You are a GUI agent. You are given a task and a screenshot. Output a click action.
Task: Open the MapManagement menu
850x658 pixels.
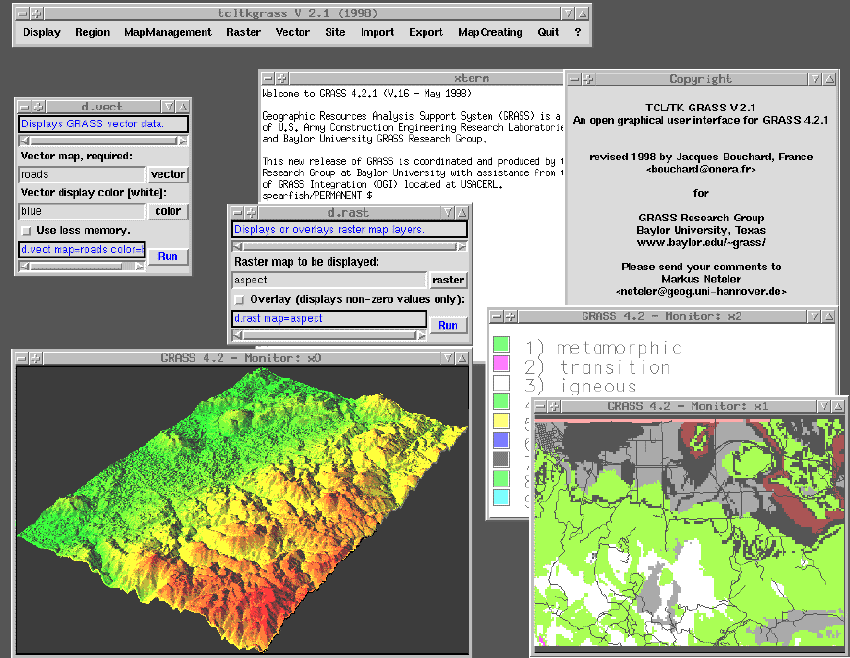[167, 32]
